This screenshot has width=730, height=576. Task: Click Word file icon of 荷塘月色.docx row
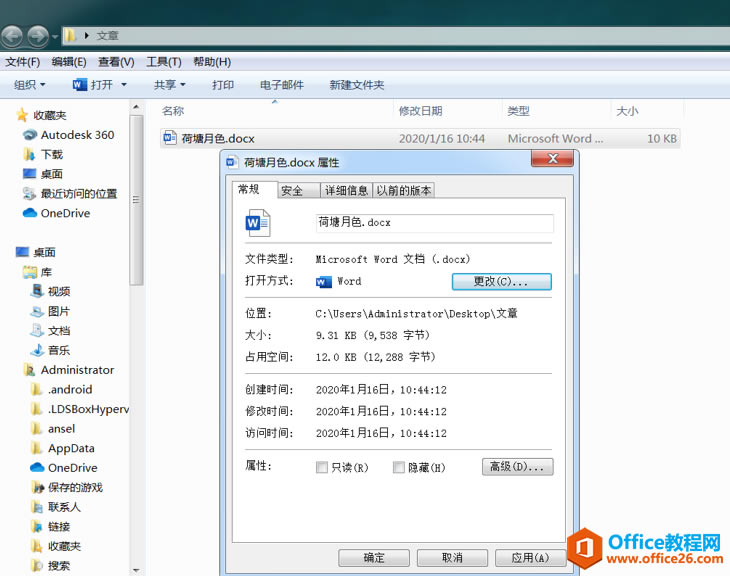pyautogui.click(x=169, y=138)
